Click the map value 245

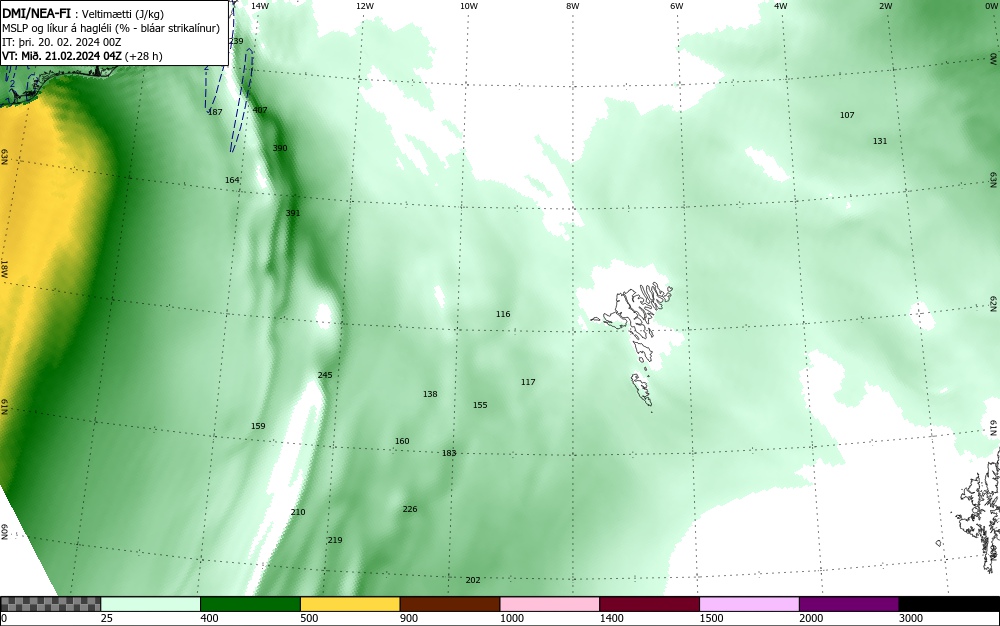(x=325, y=375)
